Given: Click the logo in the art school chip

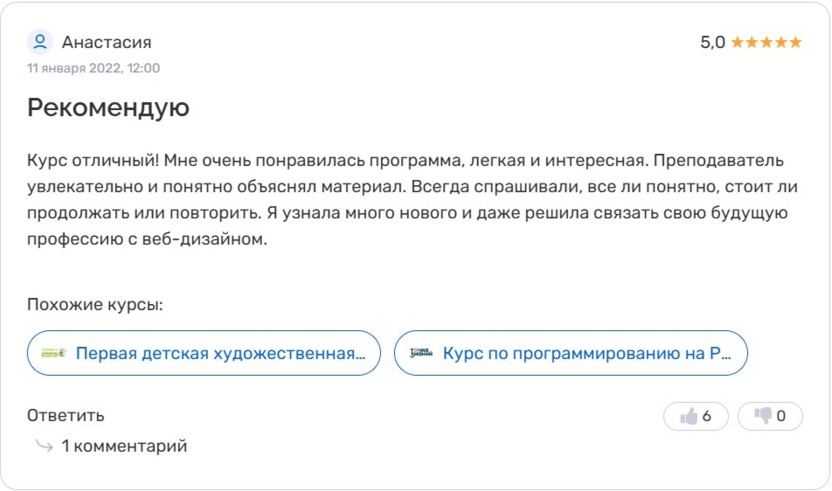Looking at the screenshot, I should (x=54, y=353).
